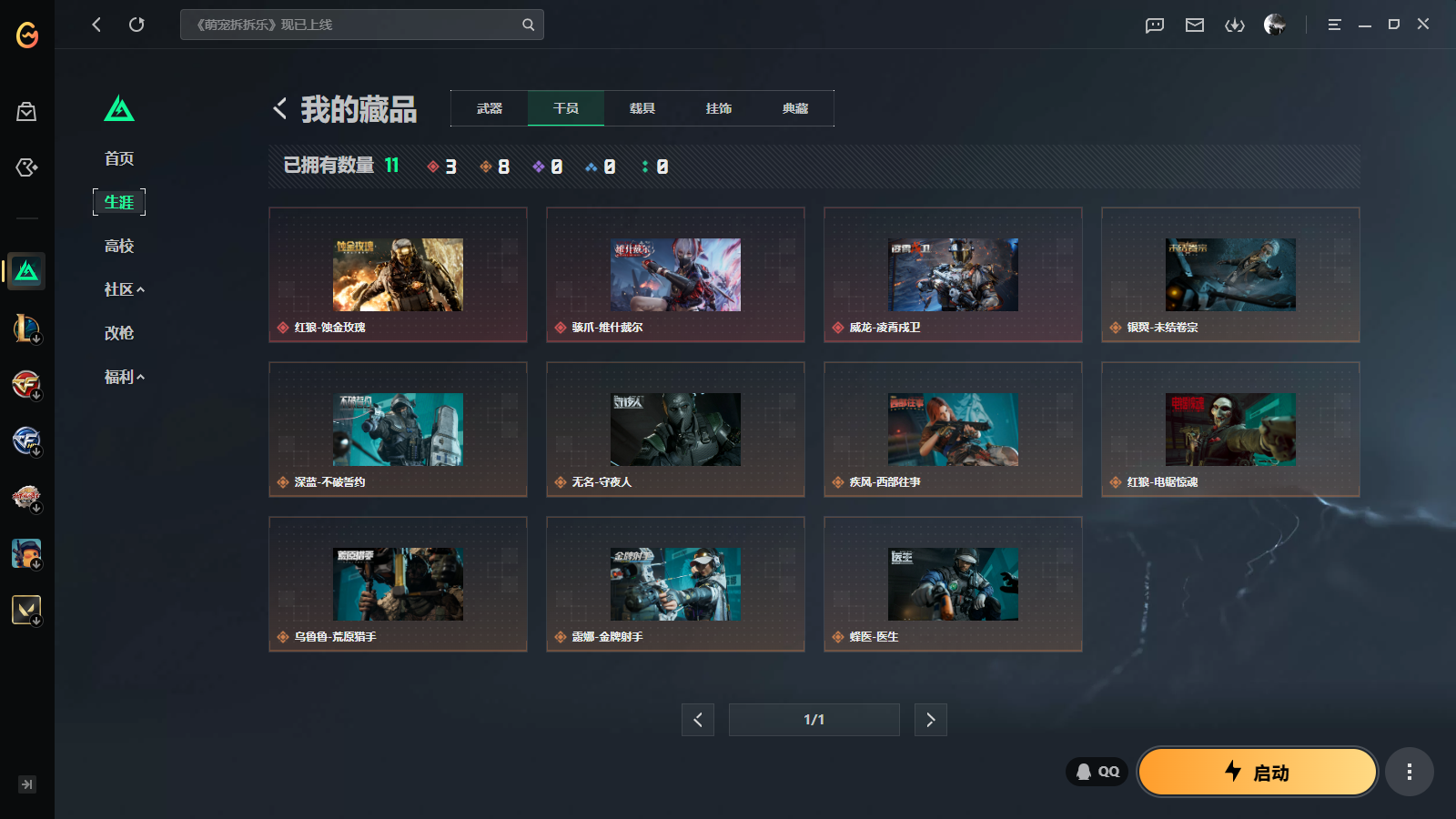Switch to the 干员 tab
Screen dimensions: 1456x819
tap(566, 108)
